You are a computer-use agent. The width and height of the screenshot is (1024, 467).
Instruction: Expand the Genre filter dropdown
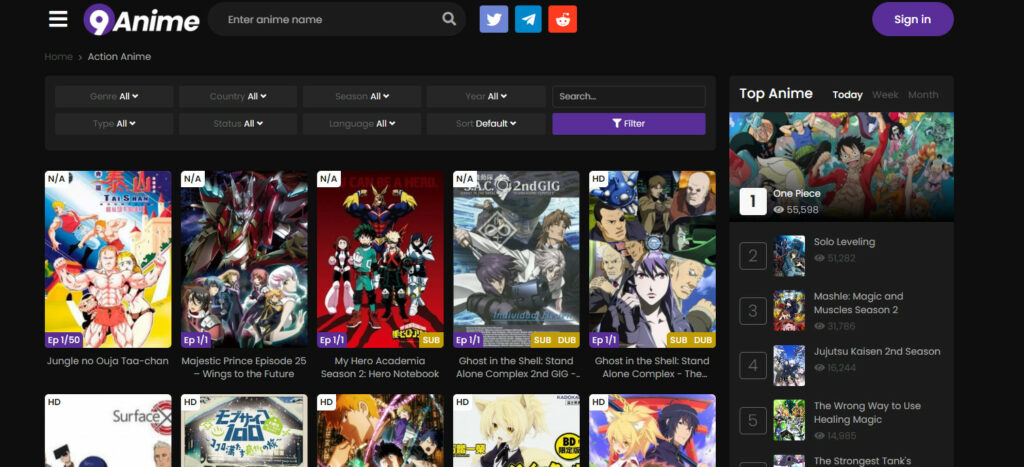coord(114,96)
